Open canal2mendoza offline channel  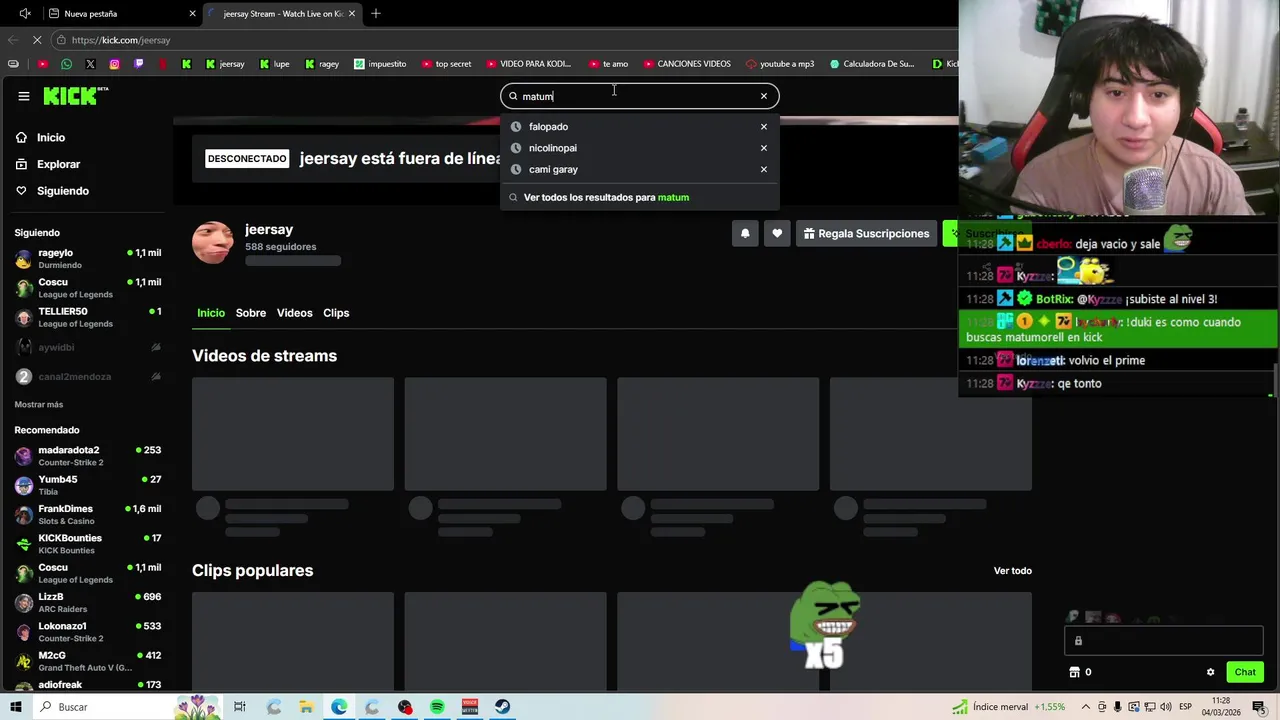pos(88,377)
